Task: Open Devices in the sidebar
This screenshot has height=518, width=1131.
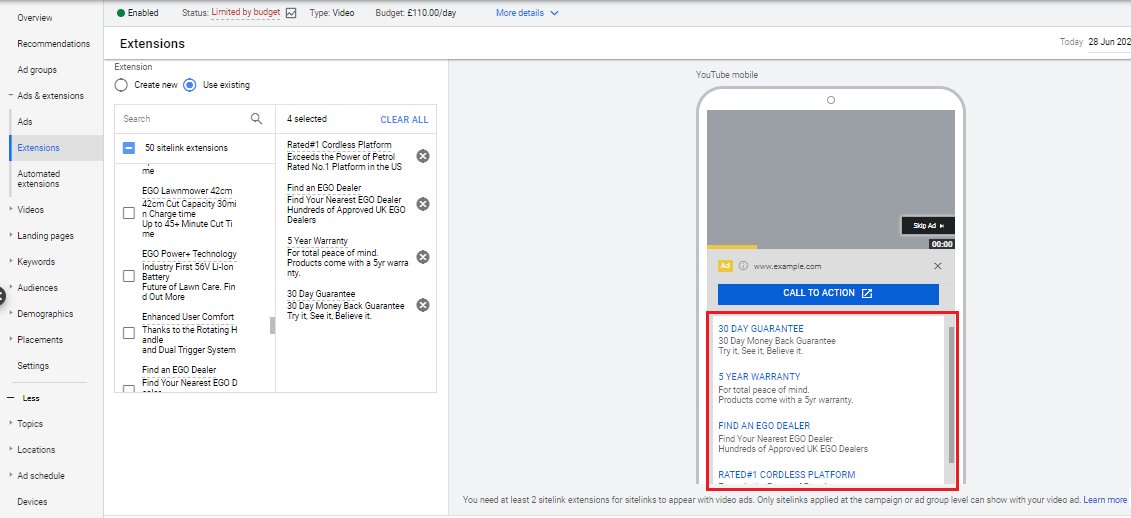Action: pos(32,501)
